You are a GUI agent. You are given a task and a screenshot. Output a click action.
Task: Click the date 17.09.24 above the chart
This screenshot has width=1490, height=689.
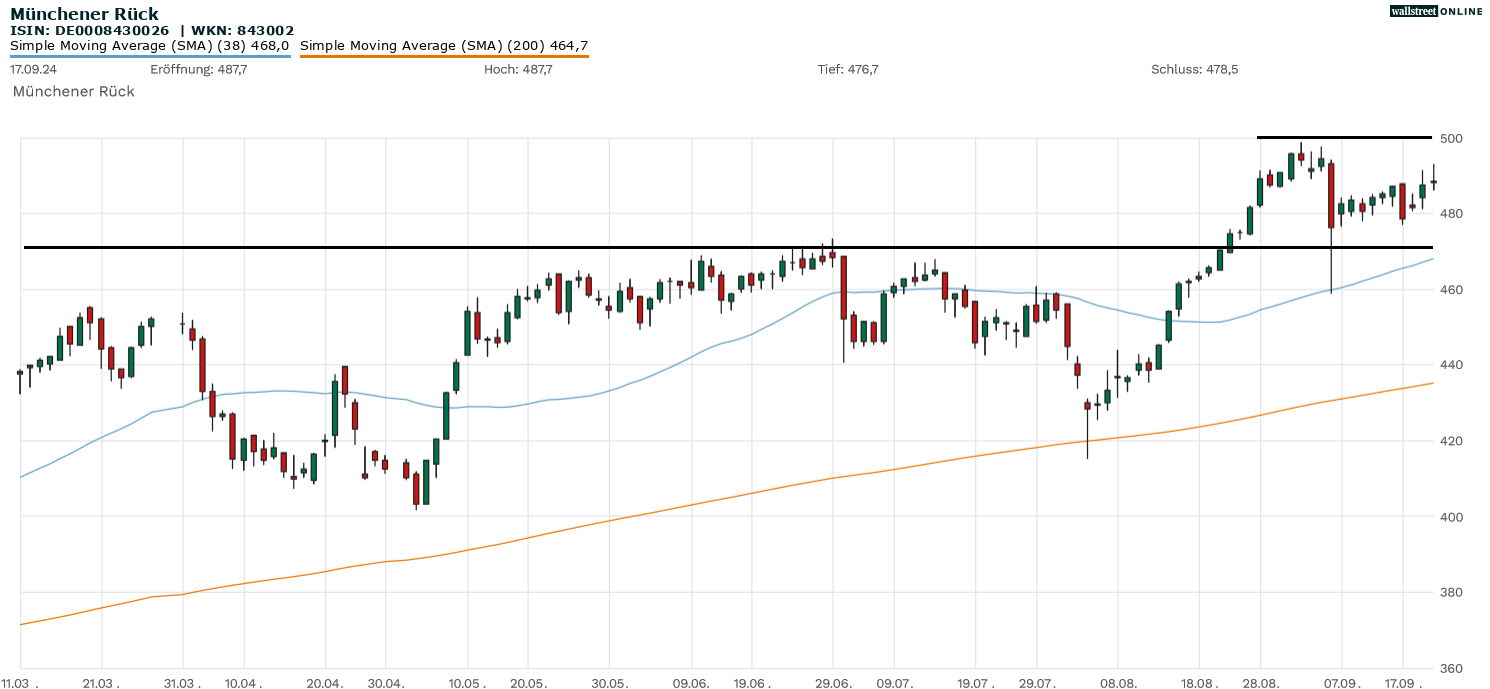(32, 69)
